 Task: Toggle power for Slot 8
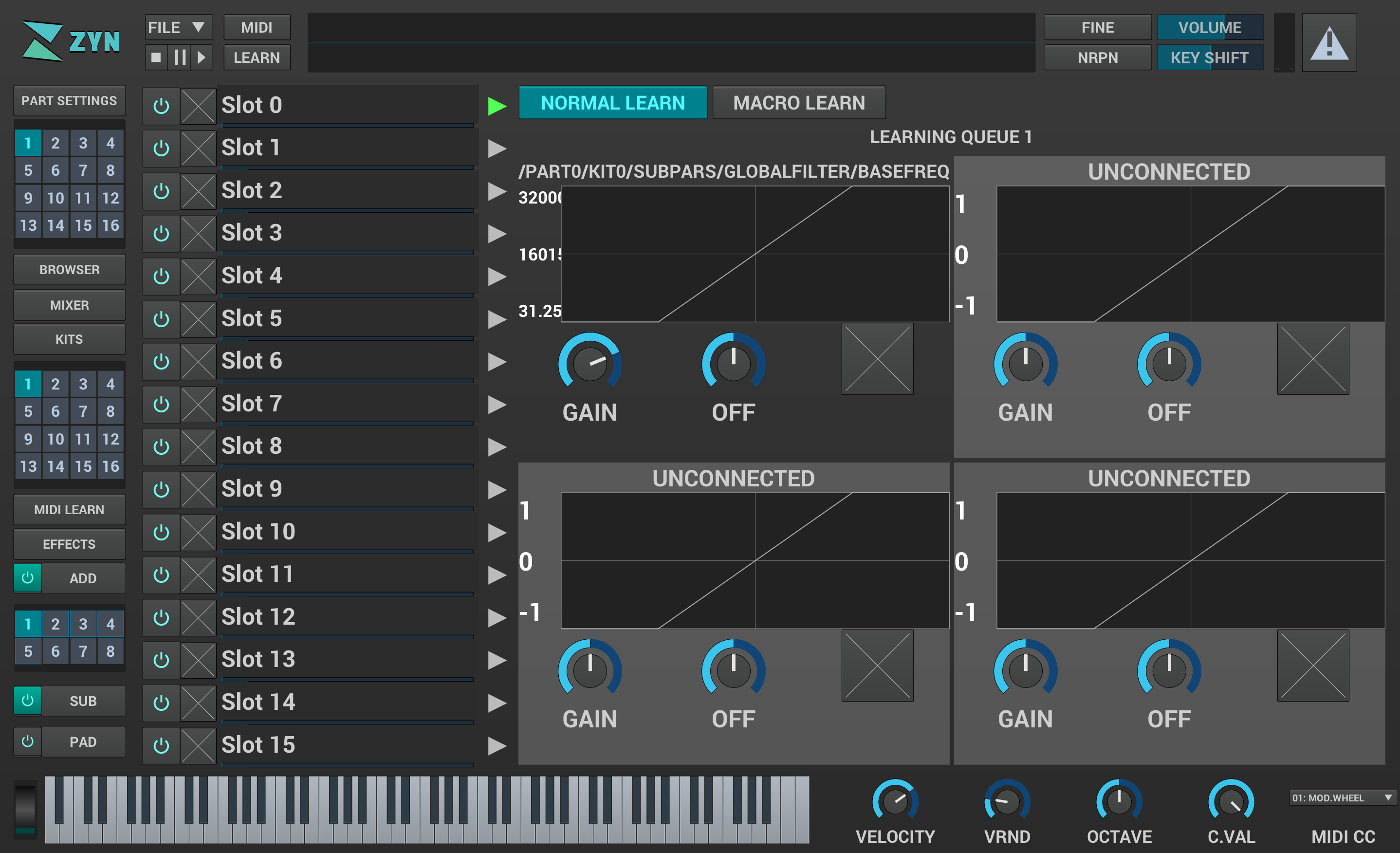161,446
